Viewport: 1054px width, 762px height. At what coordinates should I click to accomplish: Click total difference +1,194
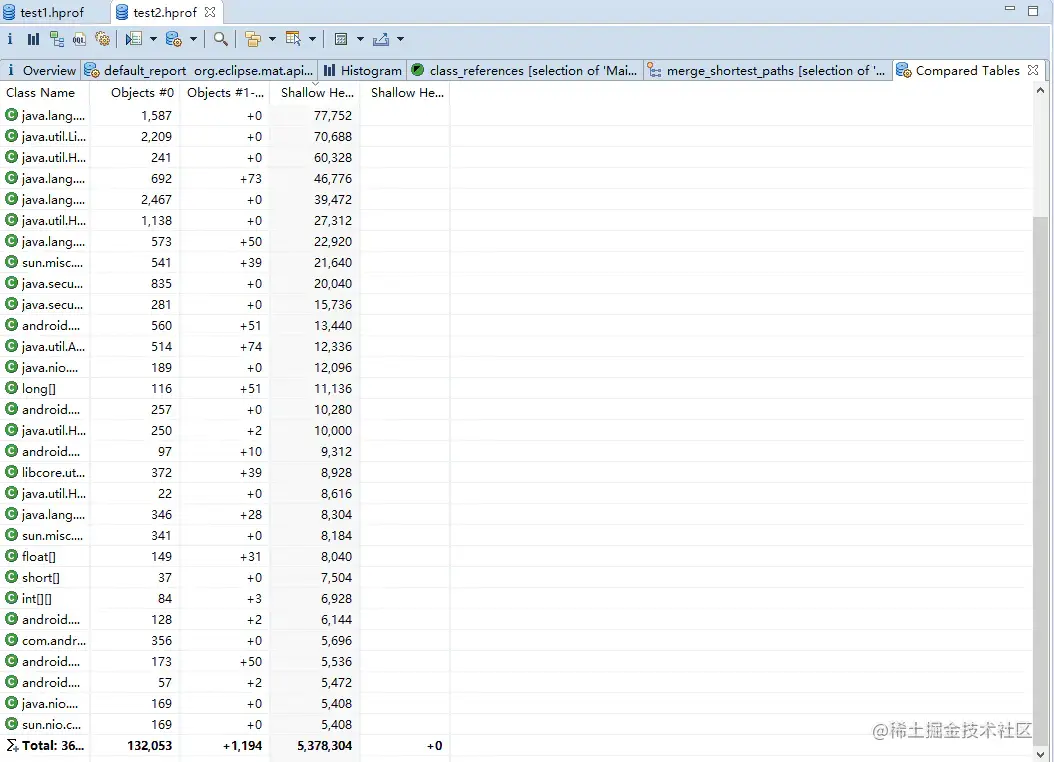pyautogui.click(x=242, y=745)
